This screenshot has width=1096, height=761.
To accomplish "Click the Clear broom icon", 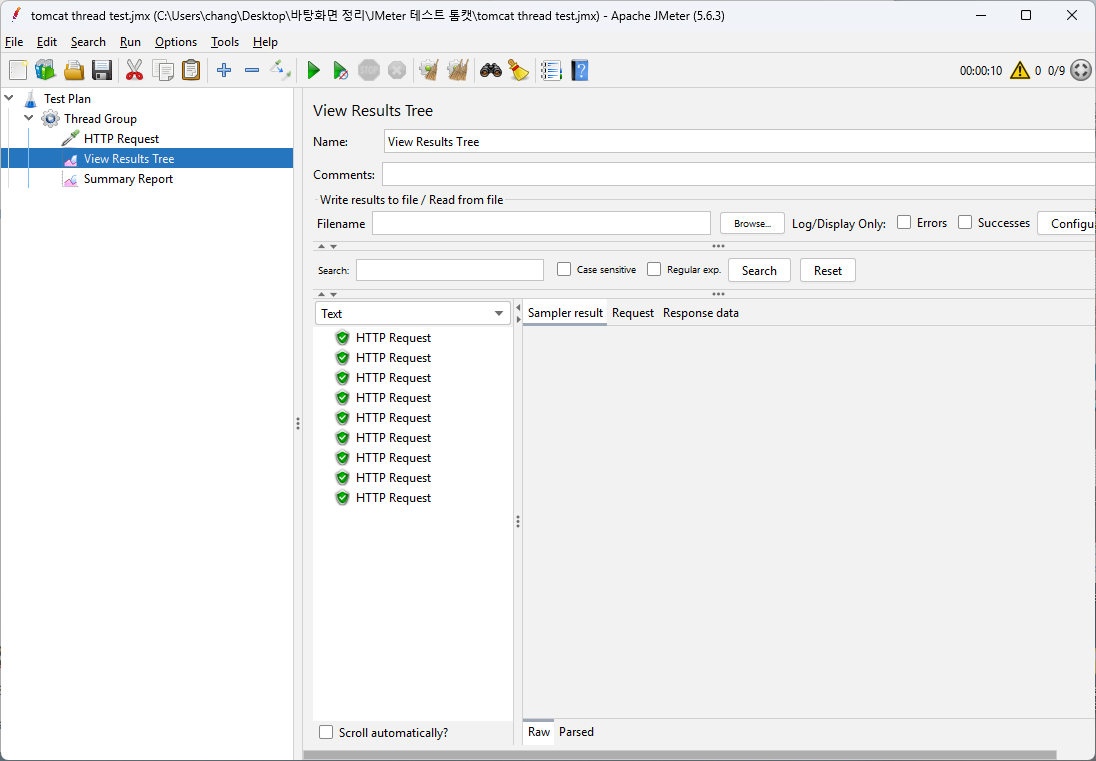I will click(x=429, y=70).
